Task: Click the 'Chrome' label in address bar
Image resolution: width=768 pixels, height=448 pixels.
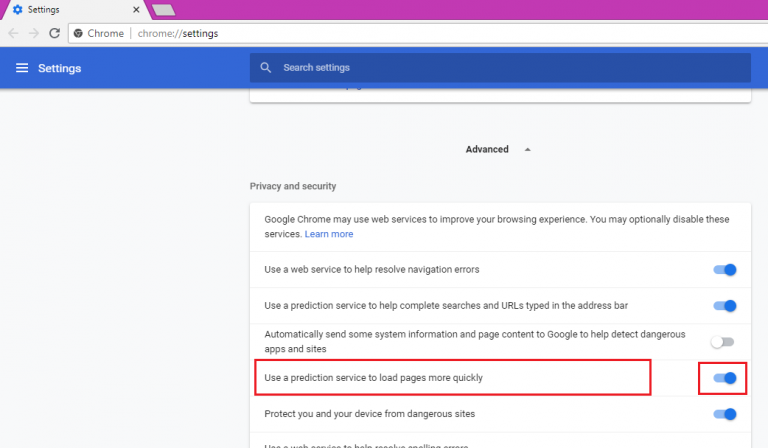Action: pyautogui.click(x=105, y=33)
